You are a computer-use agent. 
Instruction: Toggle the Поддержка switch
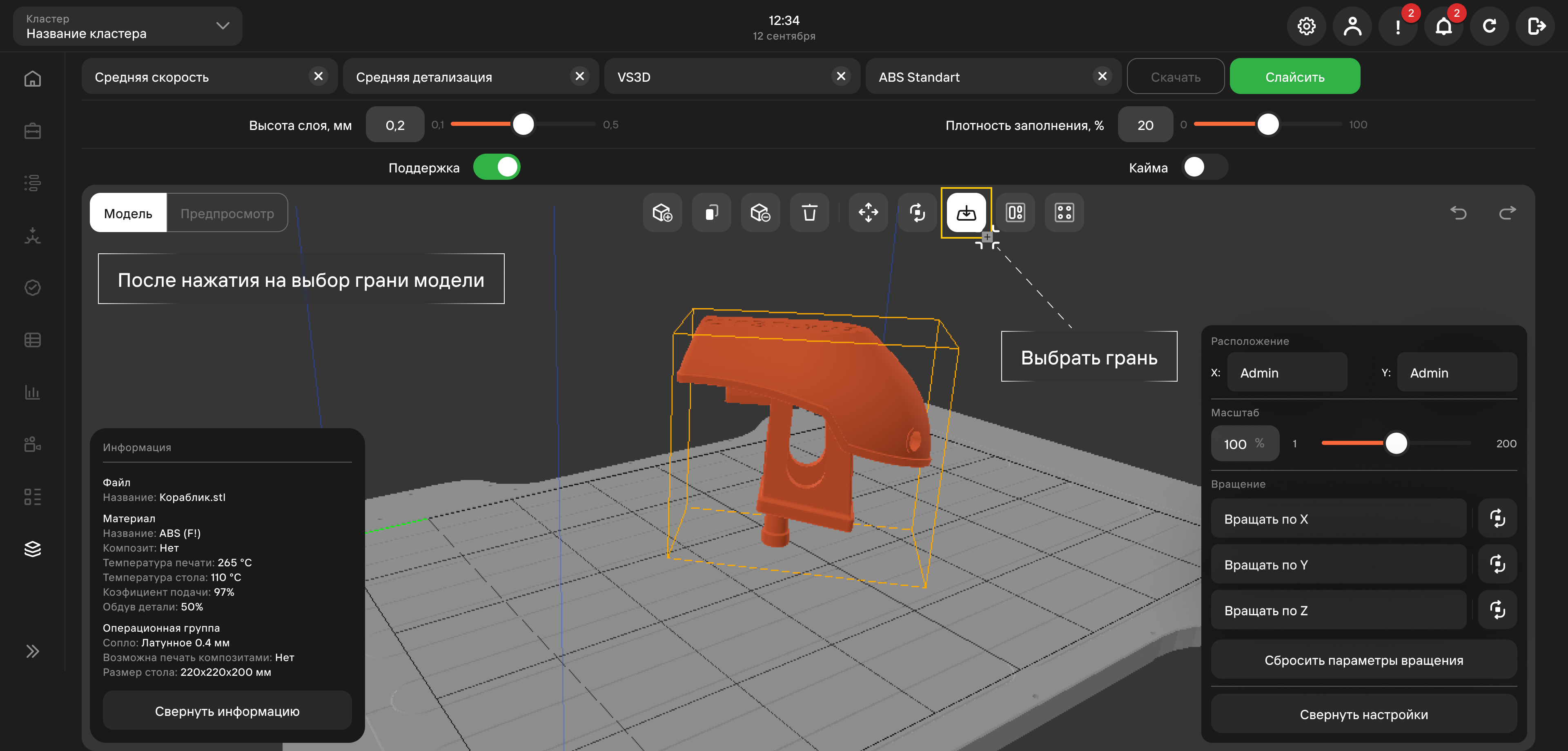497,167
